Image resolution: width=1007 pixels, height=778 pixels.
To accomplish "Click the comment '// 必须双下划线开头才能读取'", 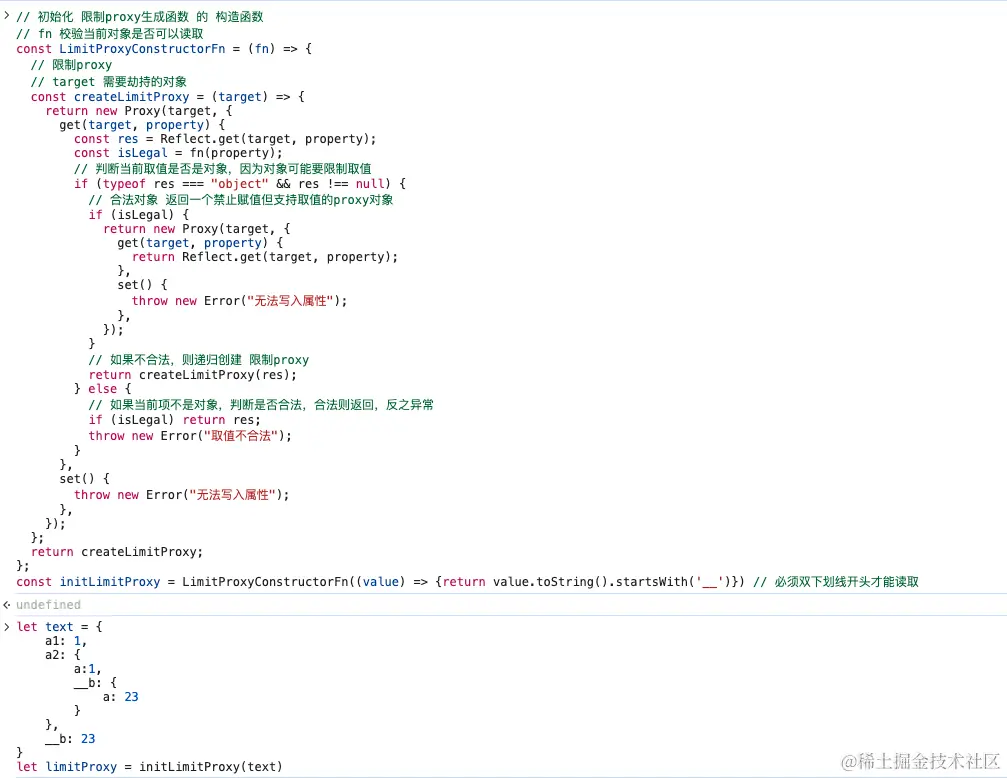I will (x=836, y=581).
